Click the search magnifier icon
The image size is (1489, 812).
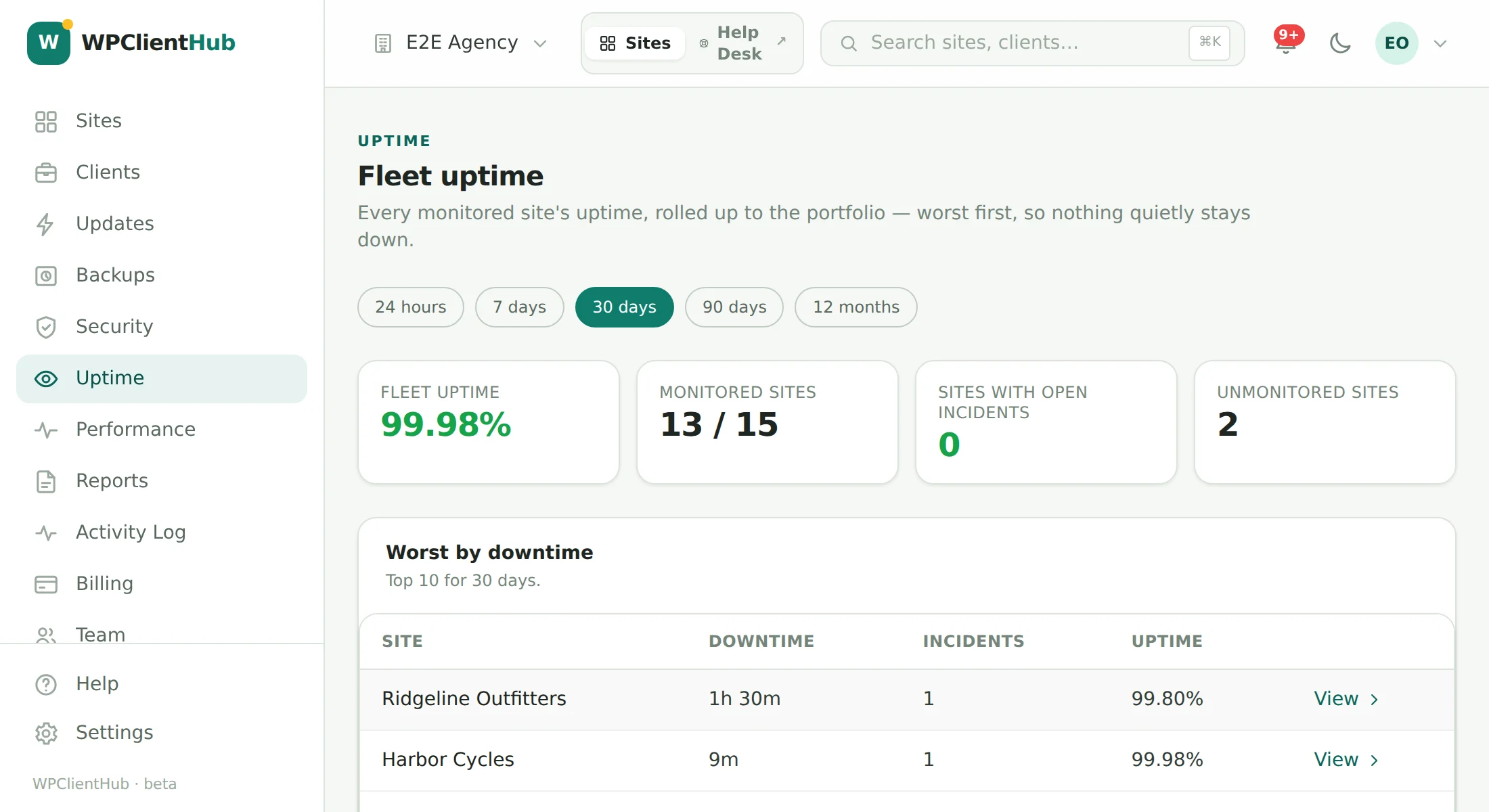848,43
